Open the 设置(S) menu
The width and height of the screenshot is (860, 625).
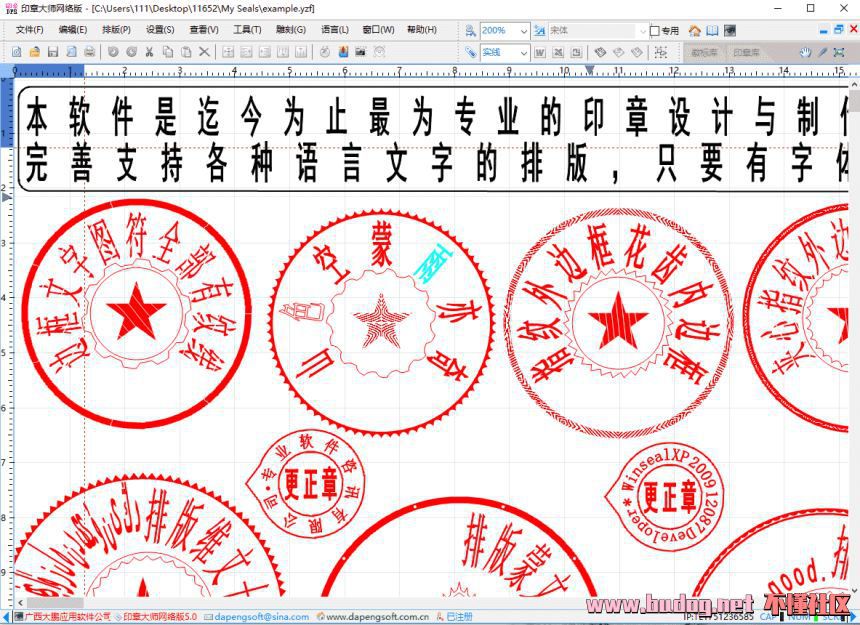[x=160, y=30]
